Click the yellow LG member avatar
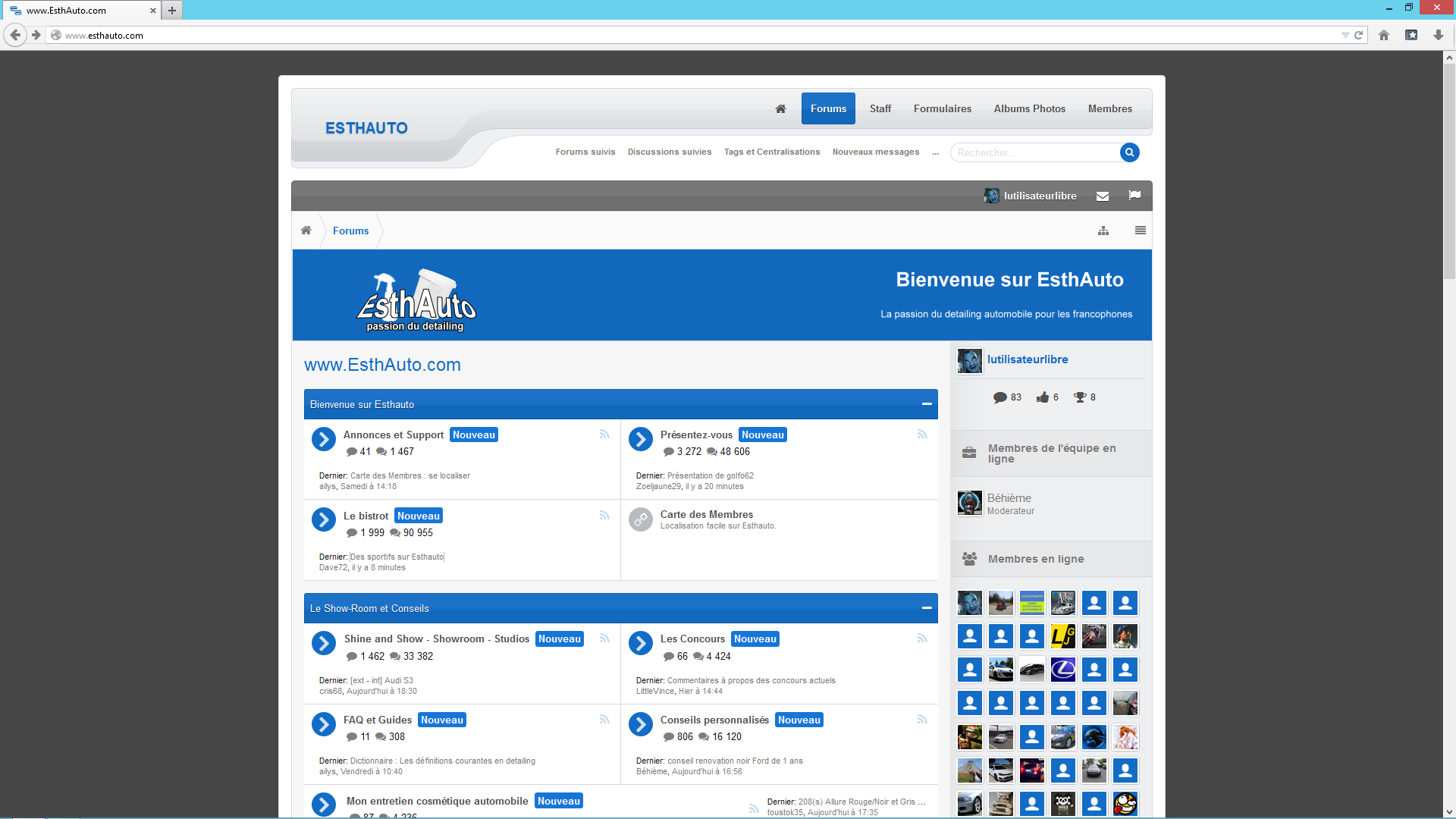The height and width of the screenshot is (819, 1456). pyautogui.click(x=1063, y=636)
